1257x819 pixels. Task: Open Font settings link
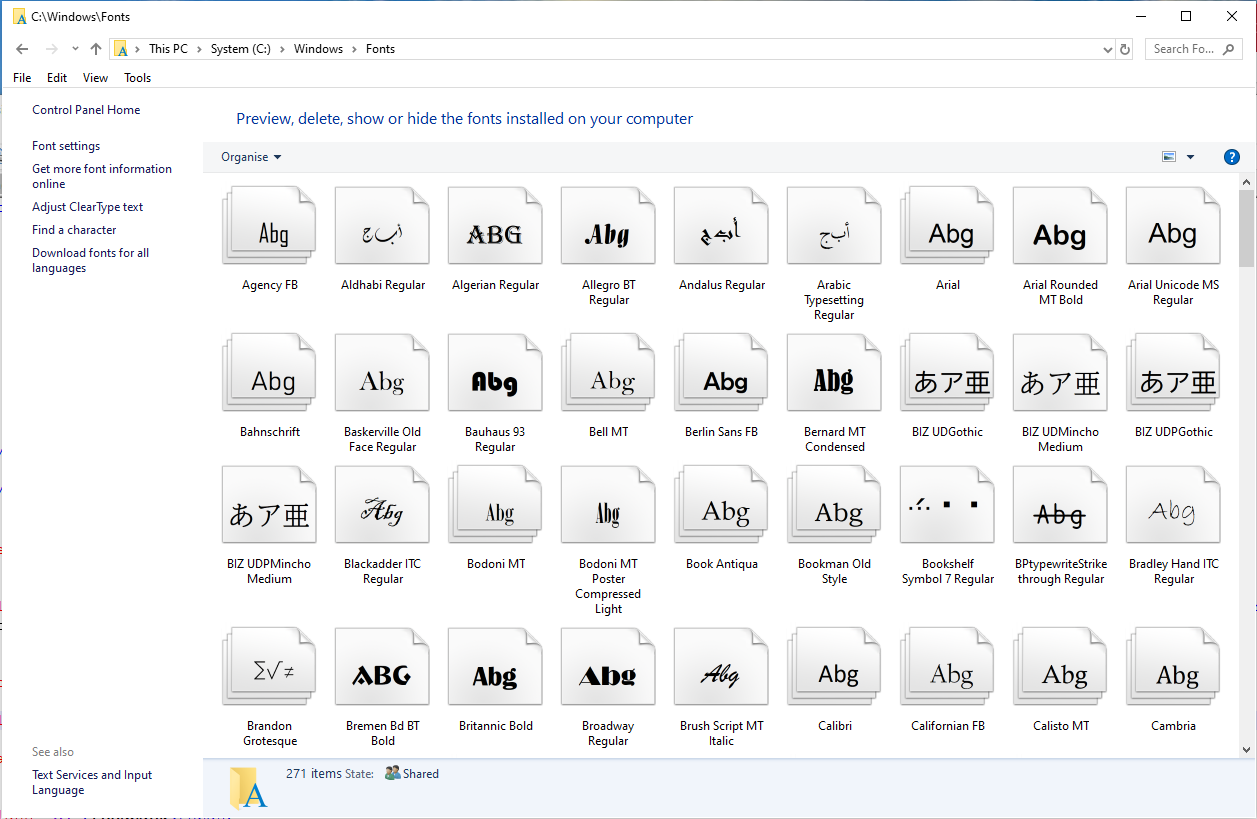pyautogui.click(x=66, y=146)
